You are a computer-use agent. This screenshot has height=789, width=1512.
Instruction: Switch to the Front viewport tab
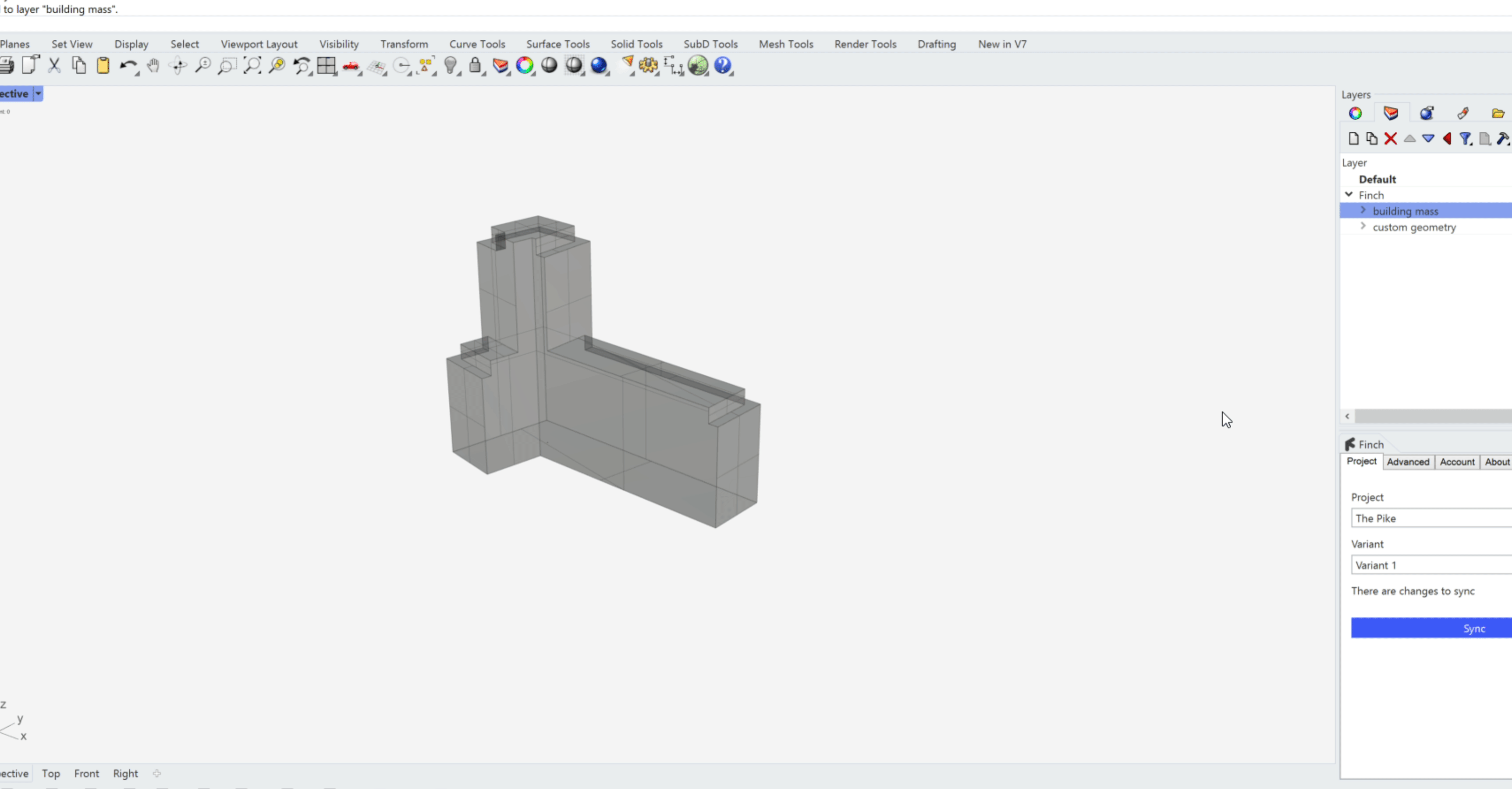pyautogui.click(x=86, y=773)
